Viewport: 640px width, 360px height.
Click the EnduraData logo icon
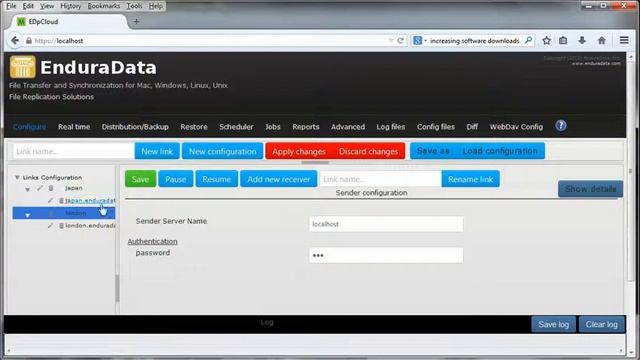(22, 67)
